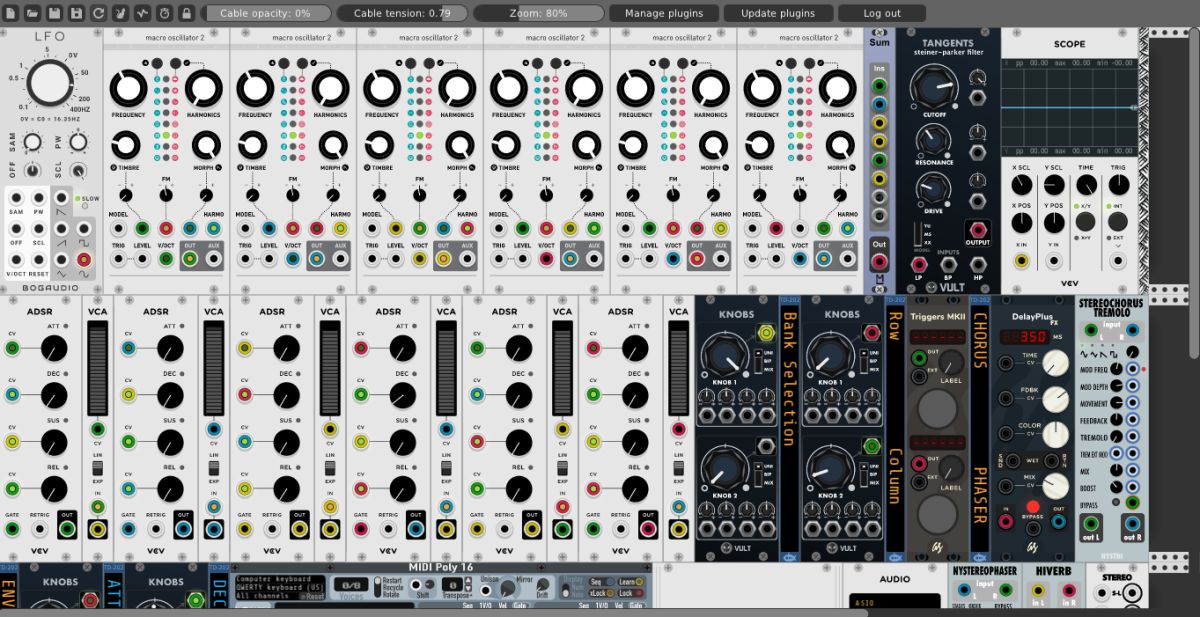The width and height of the screenshot is (1200, 617).
Task: Click the Revert patch circular arrow icon
Action: point(99,13)
